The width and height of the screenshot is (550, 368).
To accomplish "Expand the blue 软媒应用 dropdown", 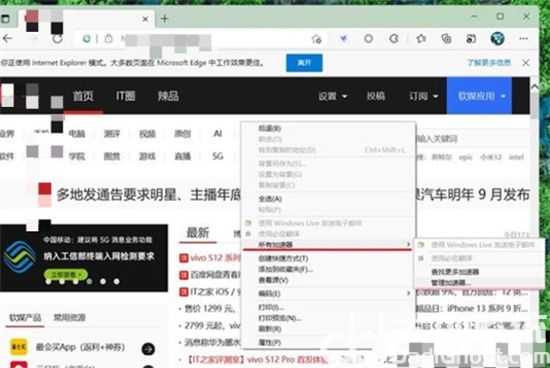I will point(479,96).
